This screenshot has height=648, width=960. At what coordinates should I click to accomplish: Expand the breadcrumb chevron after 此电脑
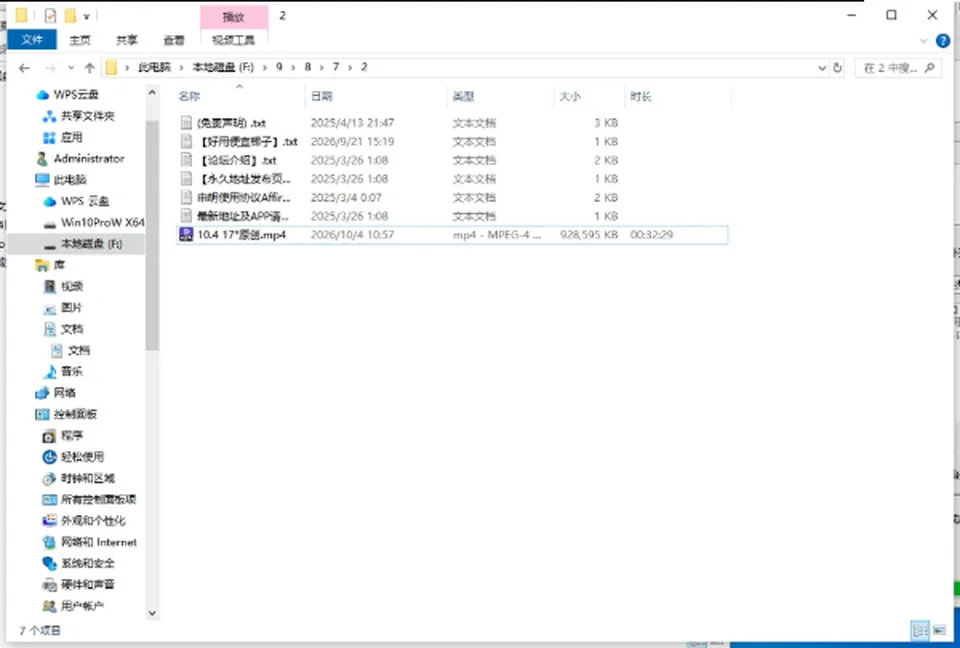click(x=182, y=67)
